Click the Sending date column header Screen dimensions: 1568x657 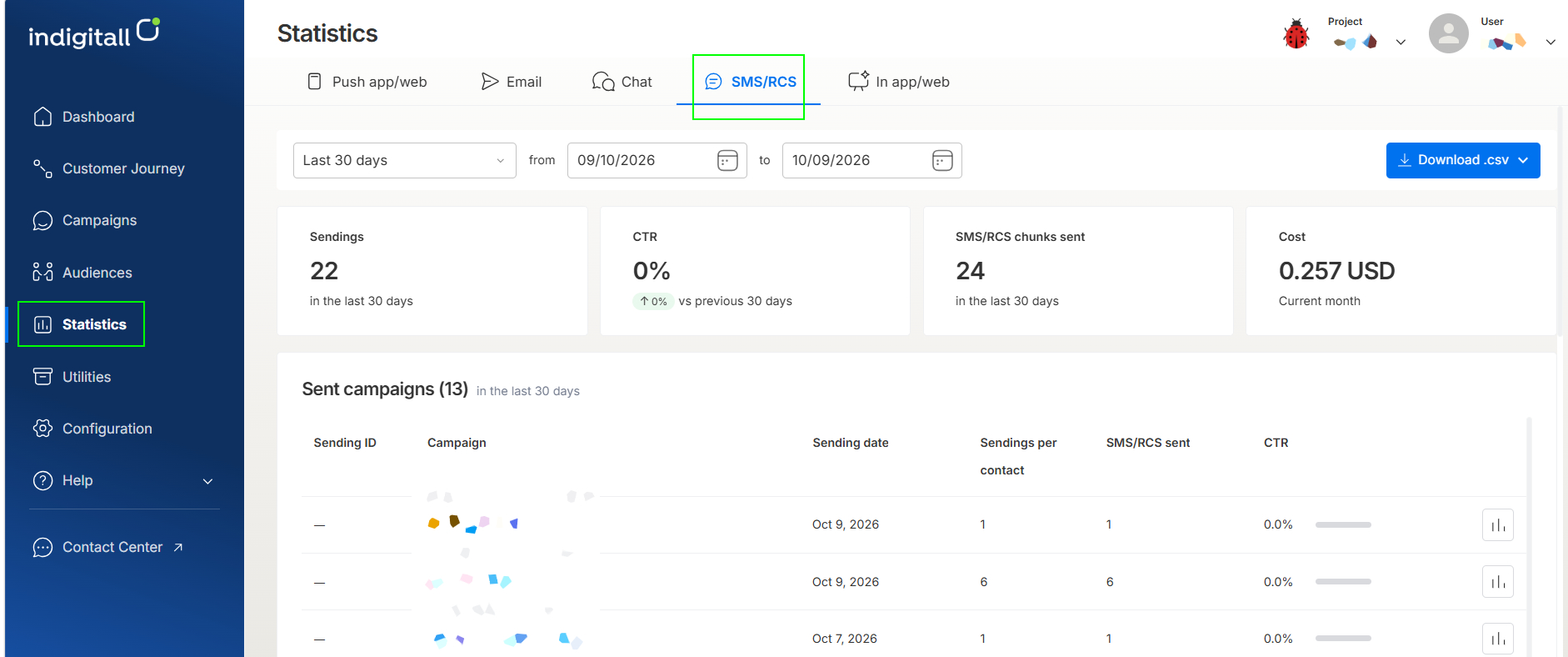[851, 443]
